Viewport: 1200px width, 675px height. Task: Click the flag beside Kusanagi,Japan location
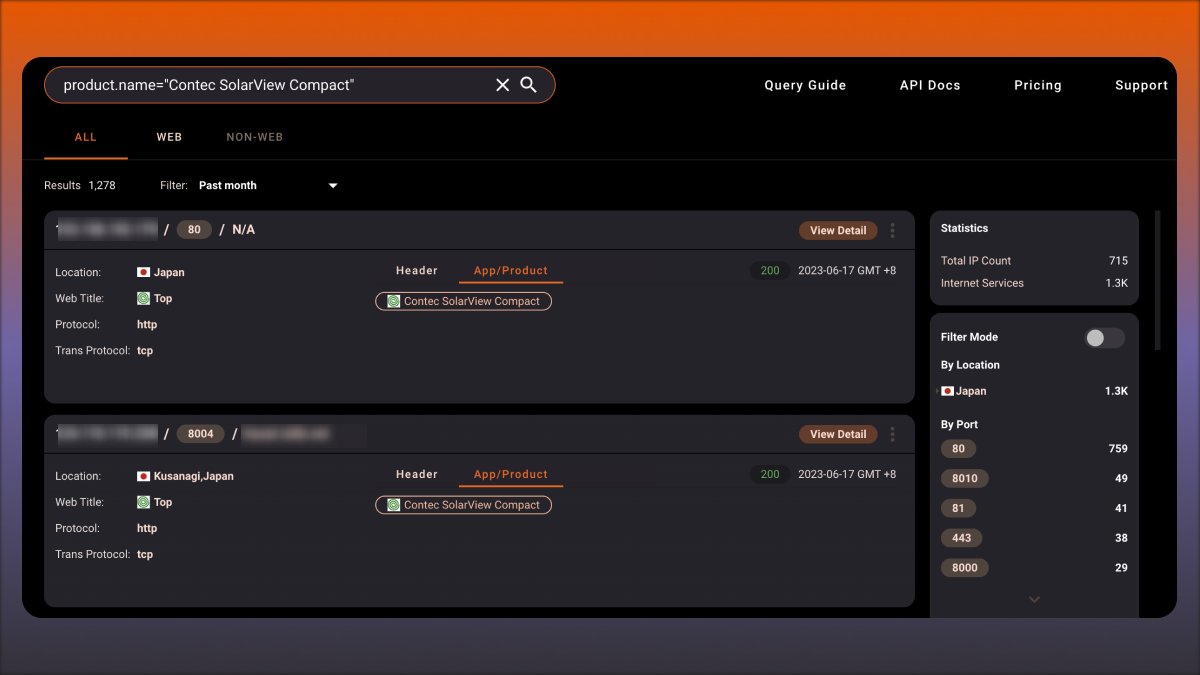point(141,475)
